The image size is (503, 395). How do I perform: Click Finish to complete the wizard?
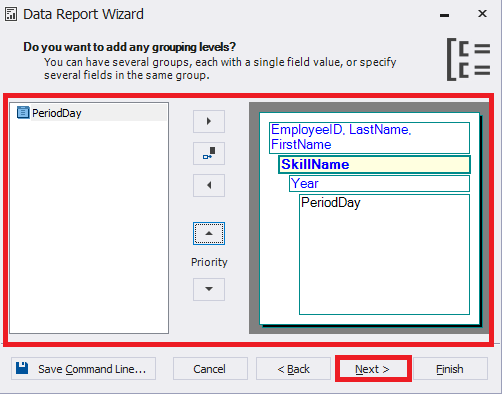pyautogui.click(x=450, y=369)
